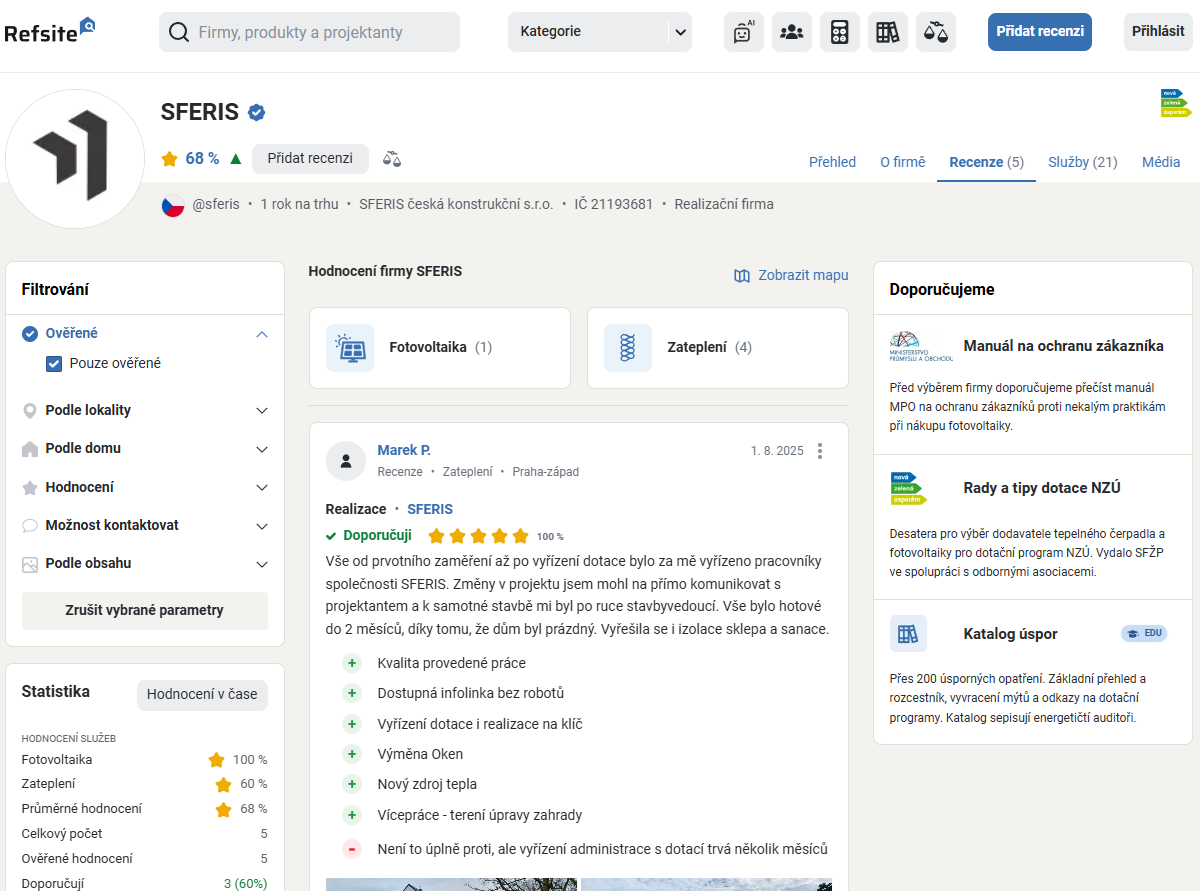Image resolution: width=1200 pixels, height=891 pixels.
Task: Open the calculator icon in header
Action: [840, 32]
